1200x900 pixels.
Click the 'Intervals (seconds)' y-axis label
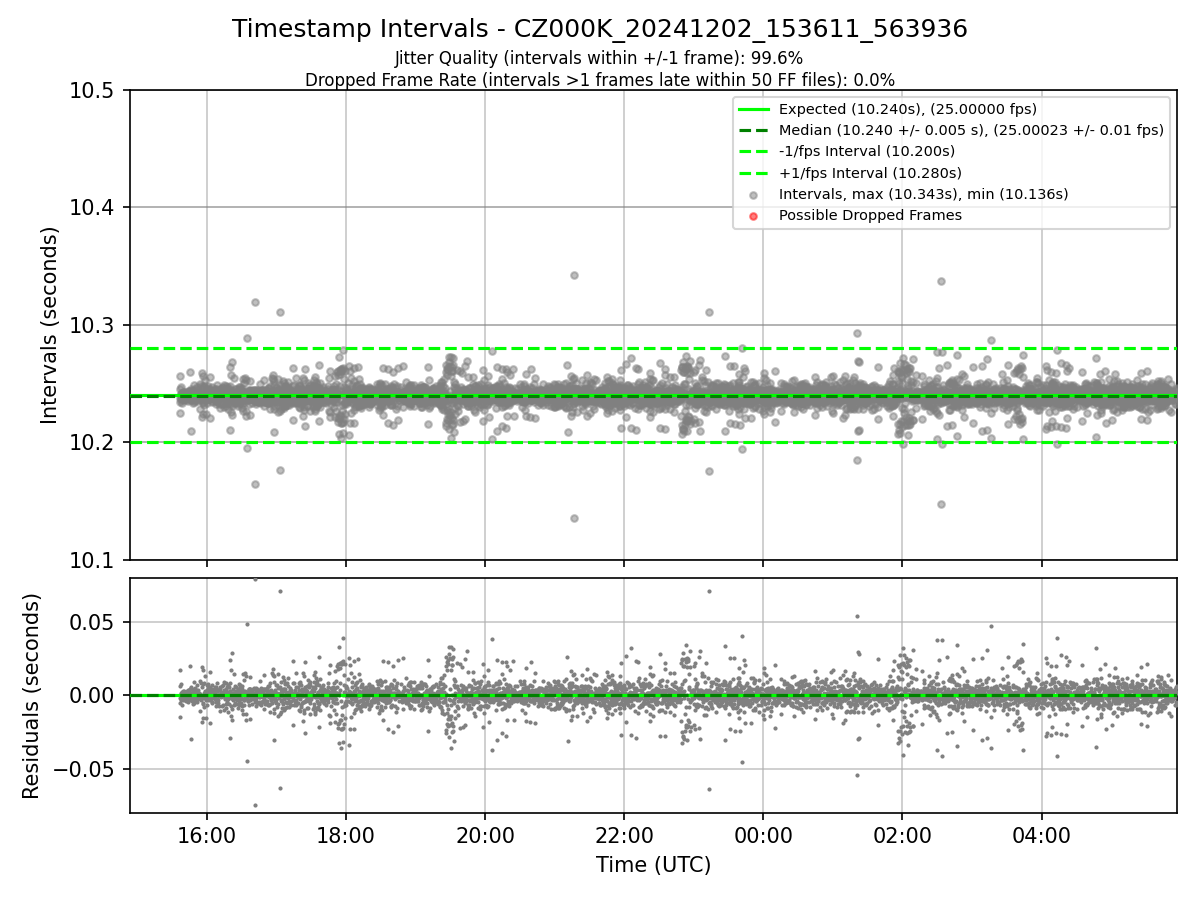click(x=50, y=325)
